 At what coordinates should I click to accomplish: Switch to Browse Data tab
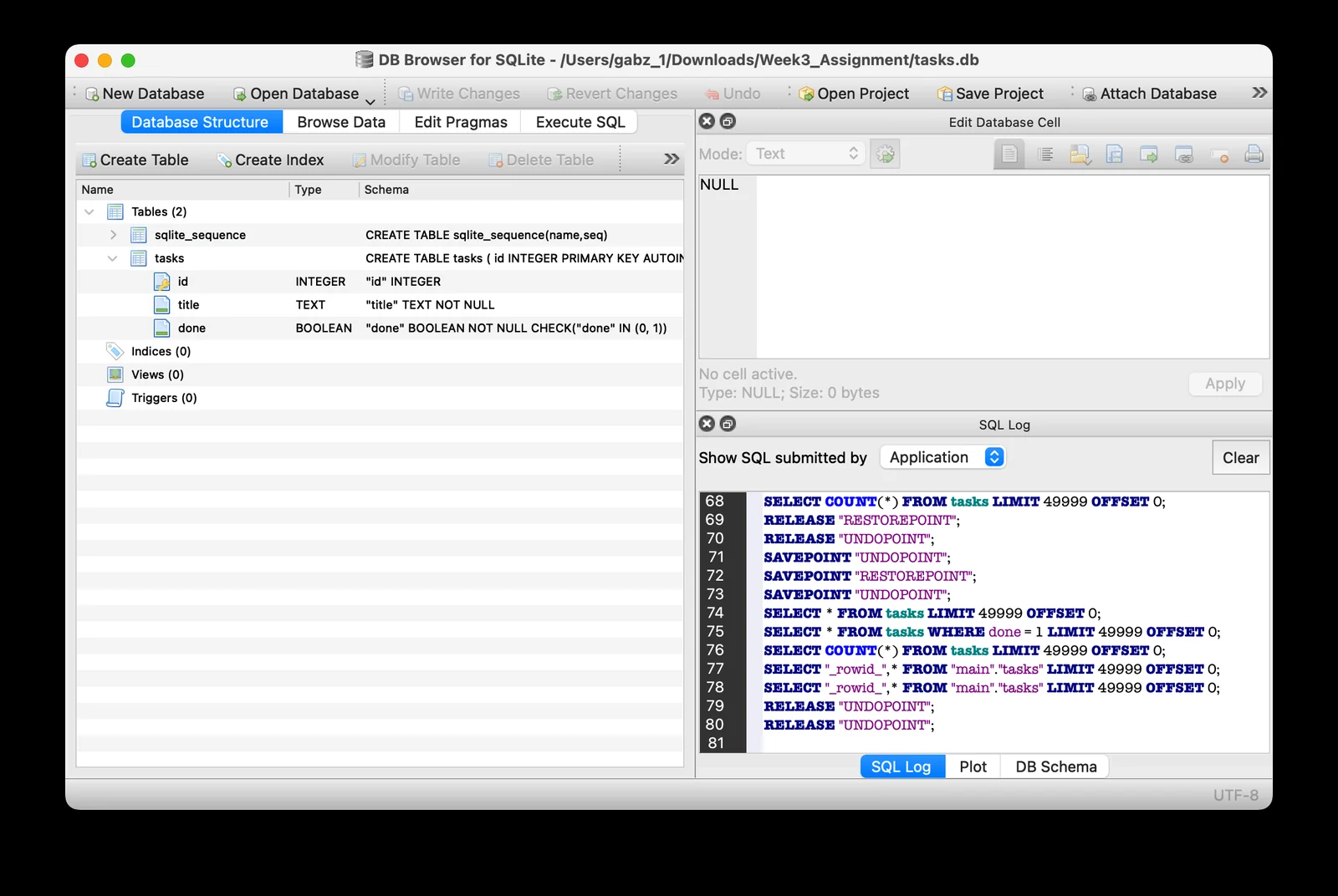(341, 122)
